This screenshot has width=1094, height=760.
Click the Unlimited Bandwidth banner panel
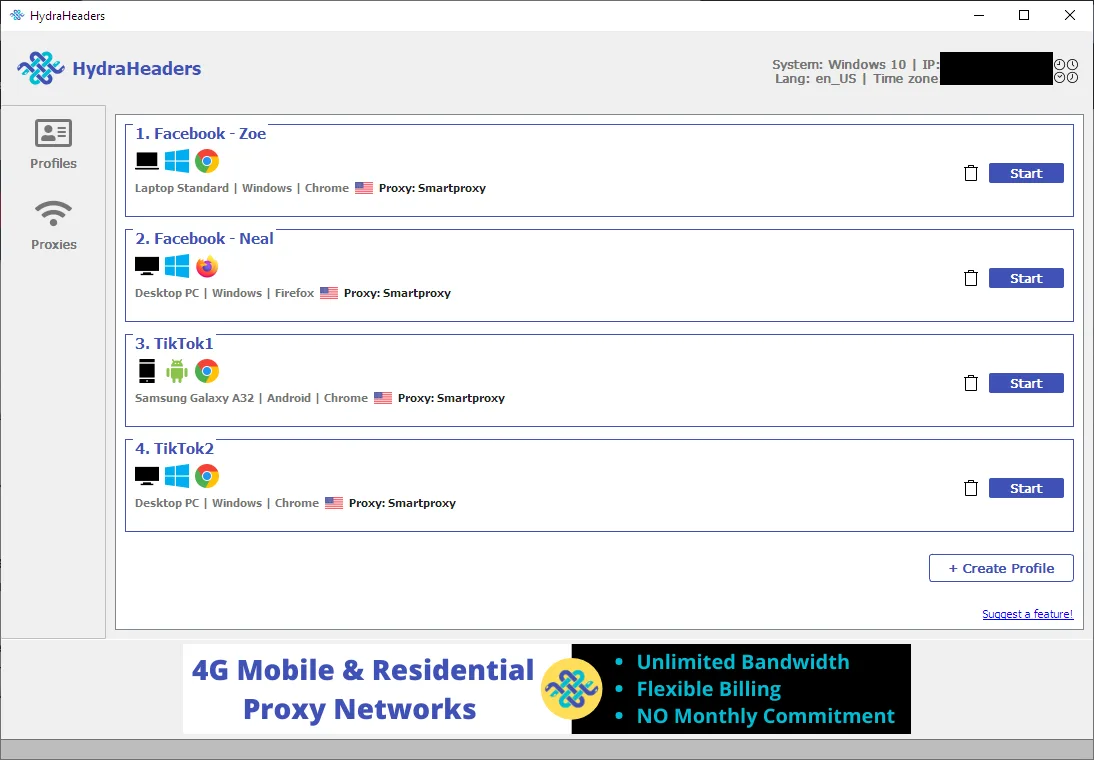[741, 689]
